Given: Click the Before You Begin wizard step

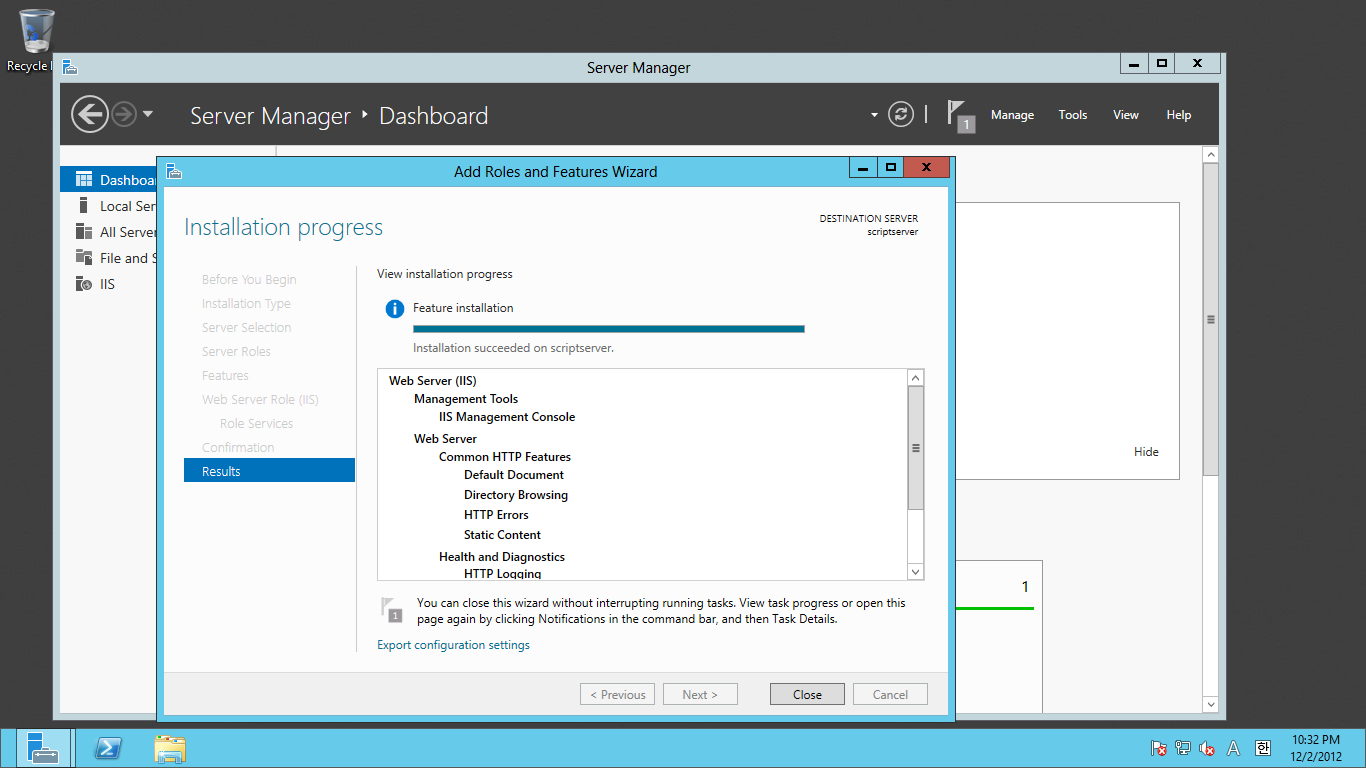Looking at the screenshot, I should pos(249,280).
